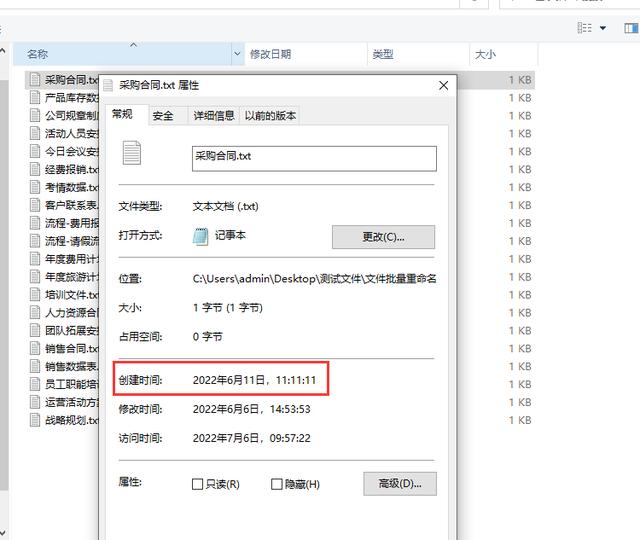Click the 高级(D)... button

pyautogui.click(x=400, y=484)
